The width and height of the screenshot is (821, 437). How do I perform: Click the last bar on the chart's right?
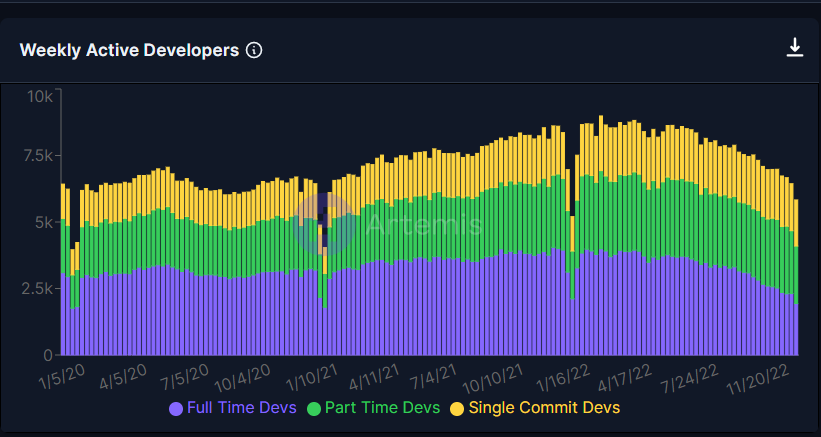click(796, 280)
